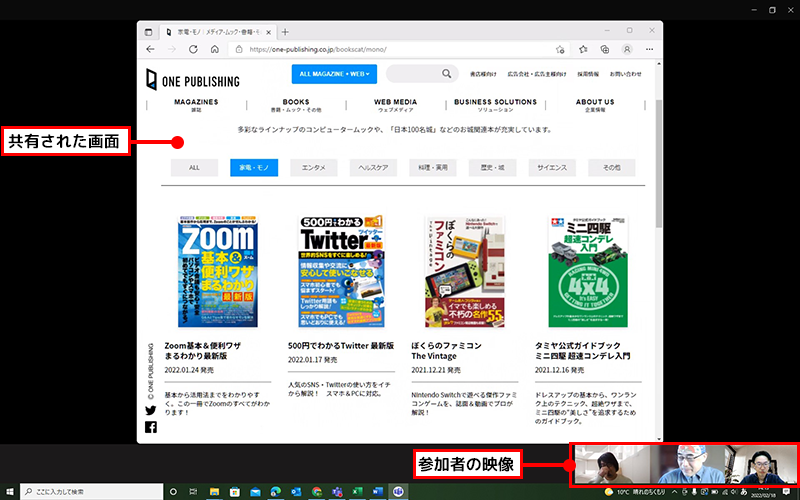Screen dimensions: 800x500
Task: Select the その他 category filter
Action: 612,167
